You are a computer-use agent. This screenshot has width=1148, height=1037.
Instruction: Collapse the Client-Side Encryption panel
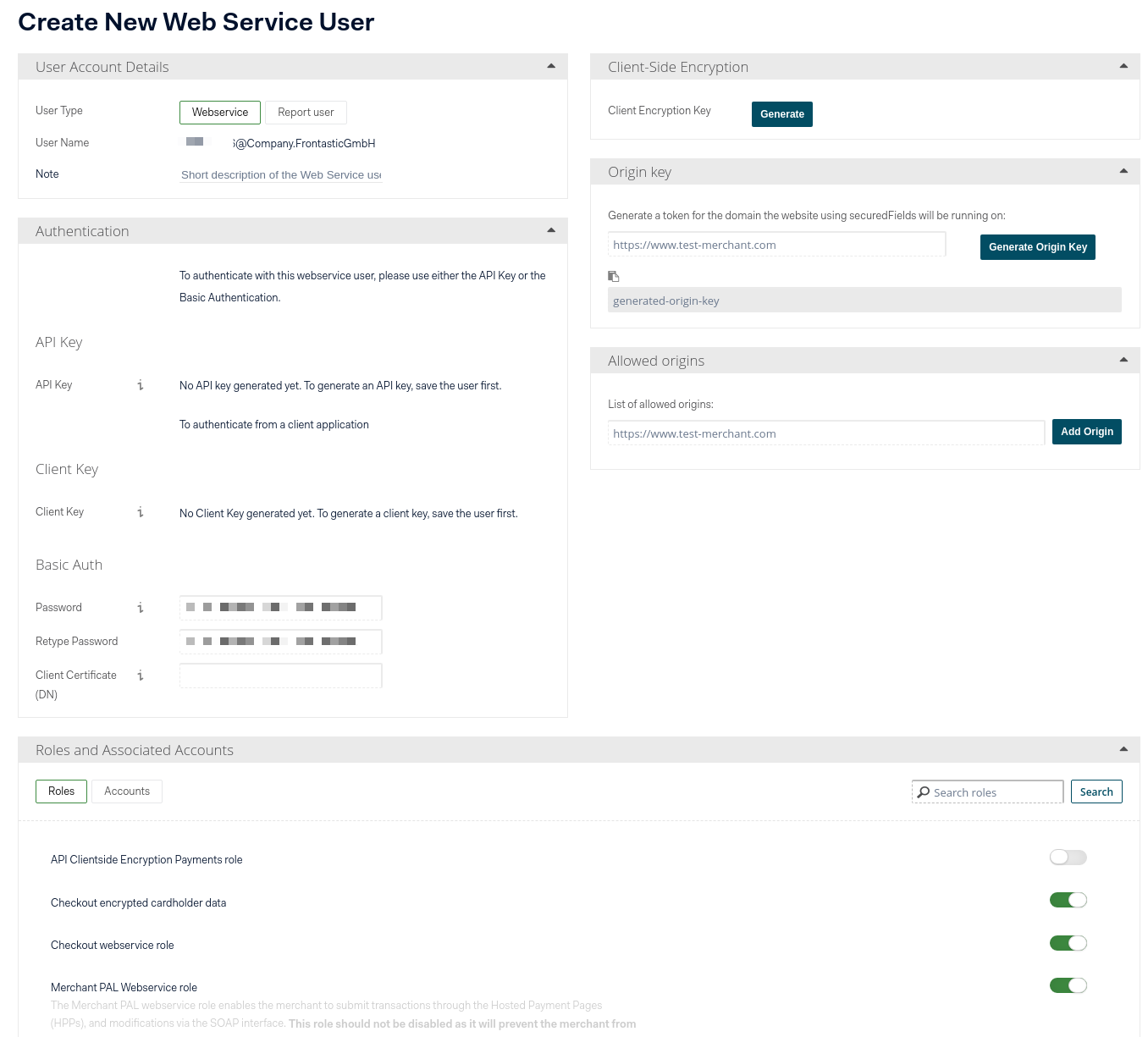coord(1123,66)
